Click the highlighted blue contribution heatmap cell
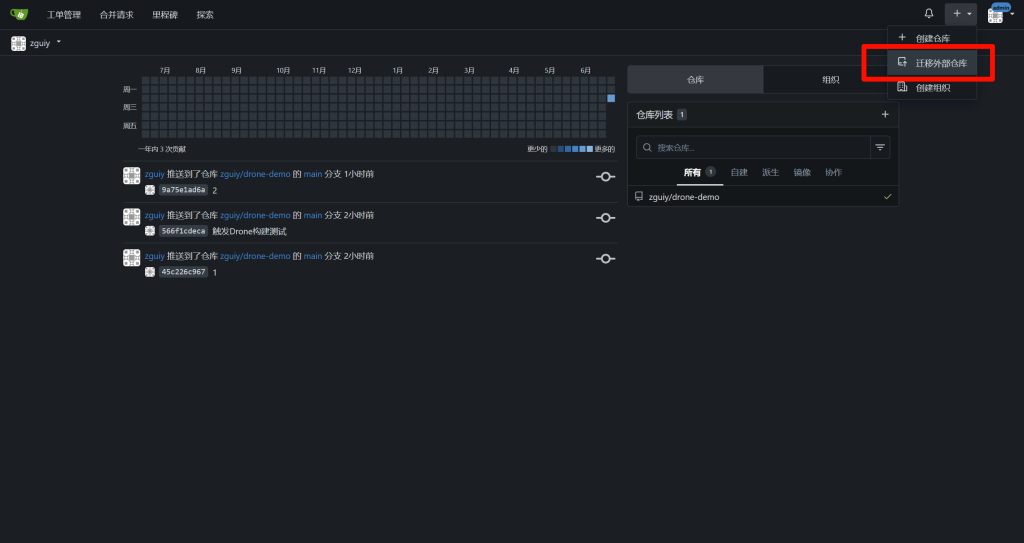Viewport: 1024px width, 543px height. [x=611, y=98]
